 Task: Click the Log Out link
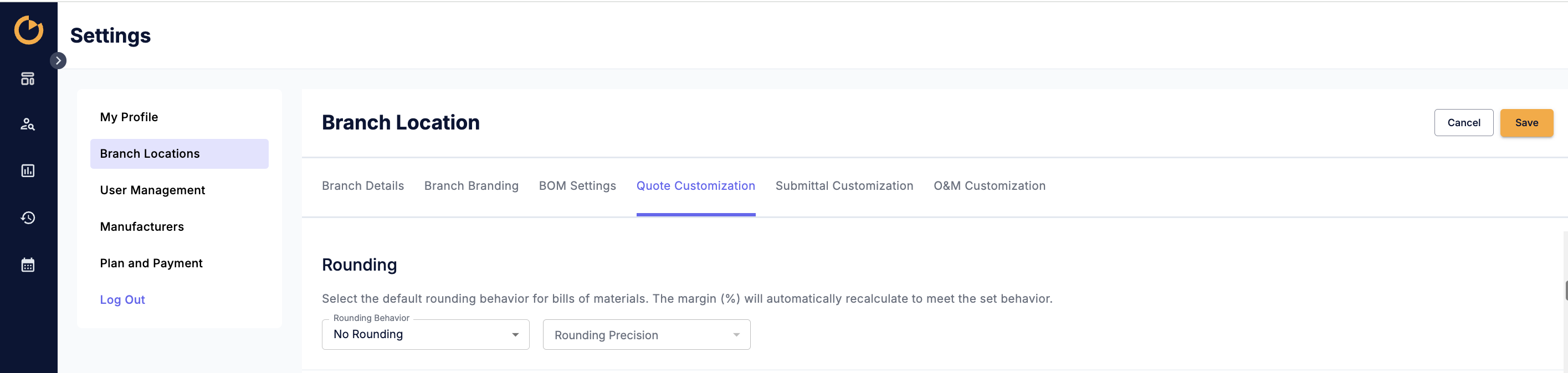tap(122, 300)
